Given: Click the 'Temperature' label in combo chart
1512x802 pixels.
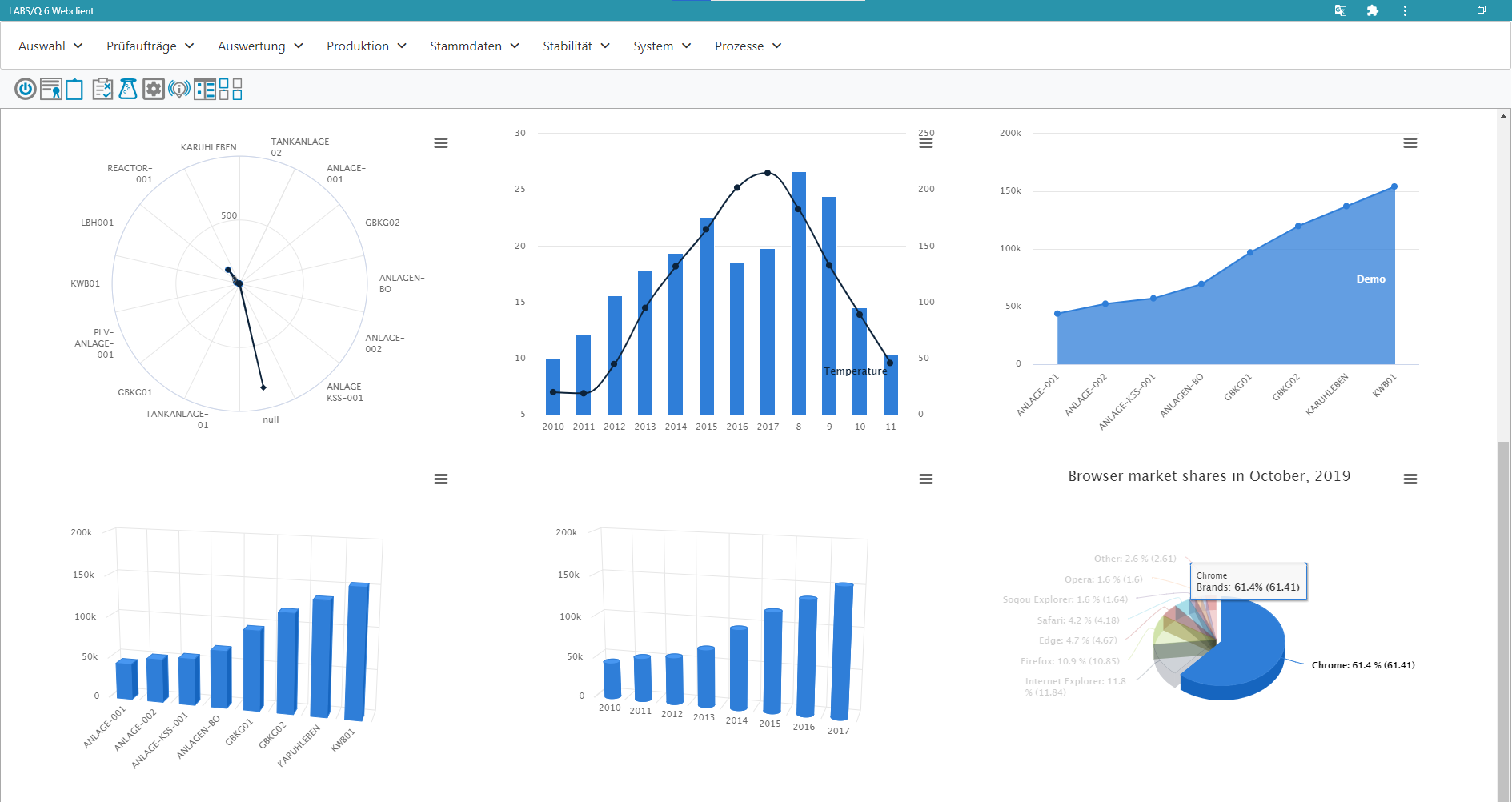Looking at the screenshot, I should click(x=856, y=371).
